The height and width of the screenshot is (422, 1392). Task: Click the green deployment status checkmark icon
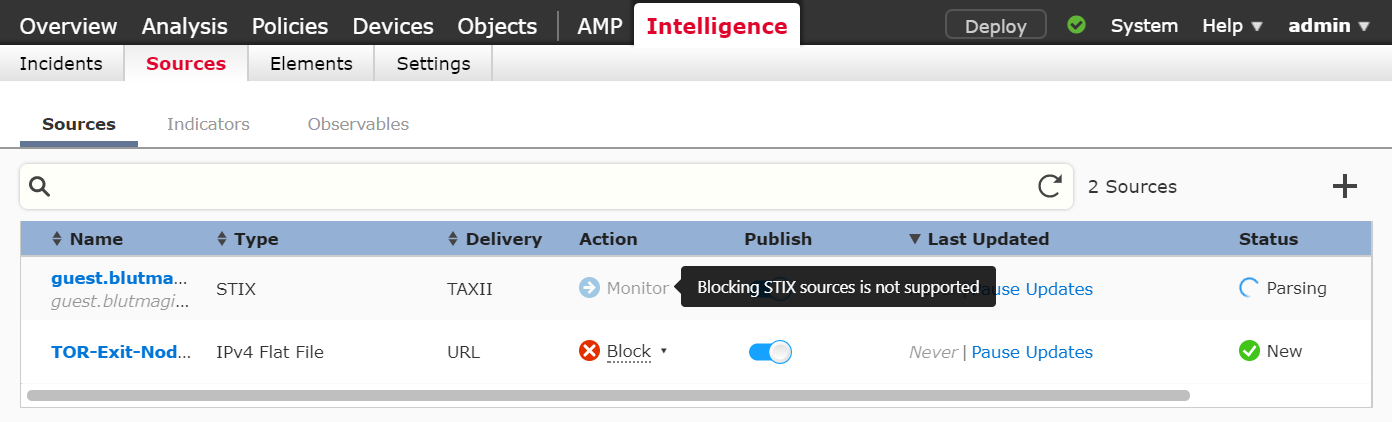click(1076, 25)
